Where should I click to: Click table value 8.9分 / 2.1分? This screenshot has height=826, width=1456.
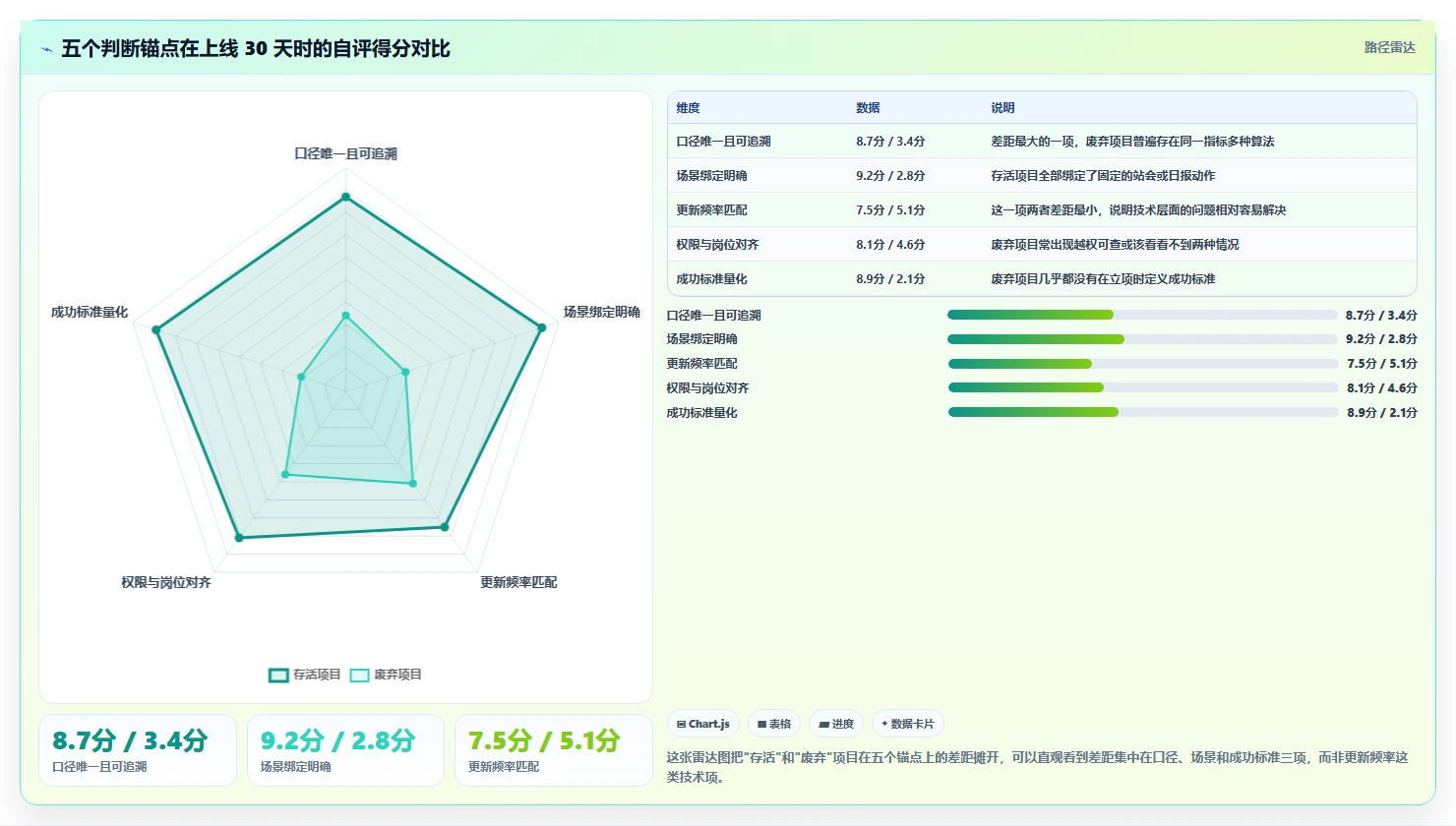click(890, 279)
